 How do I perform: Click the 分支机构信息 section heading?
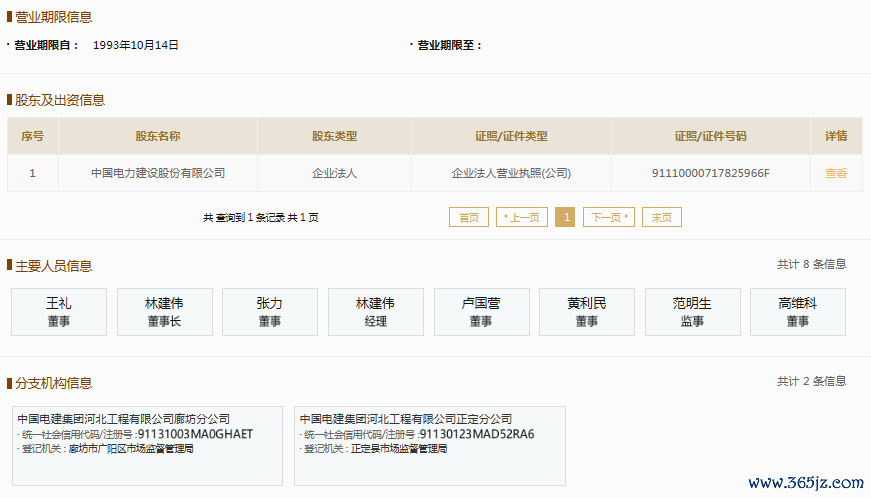coord(53,383)
